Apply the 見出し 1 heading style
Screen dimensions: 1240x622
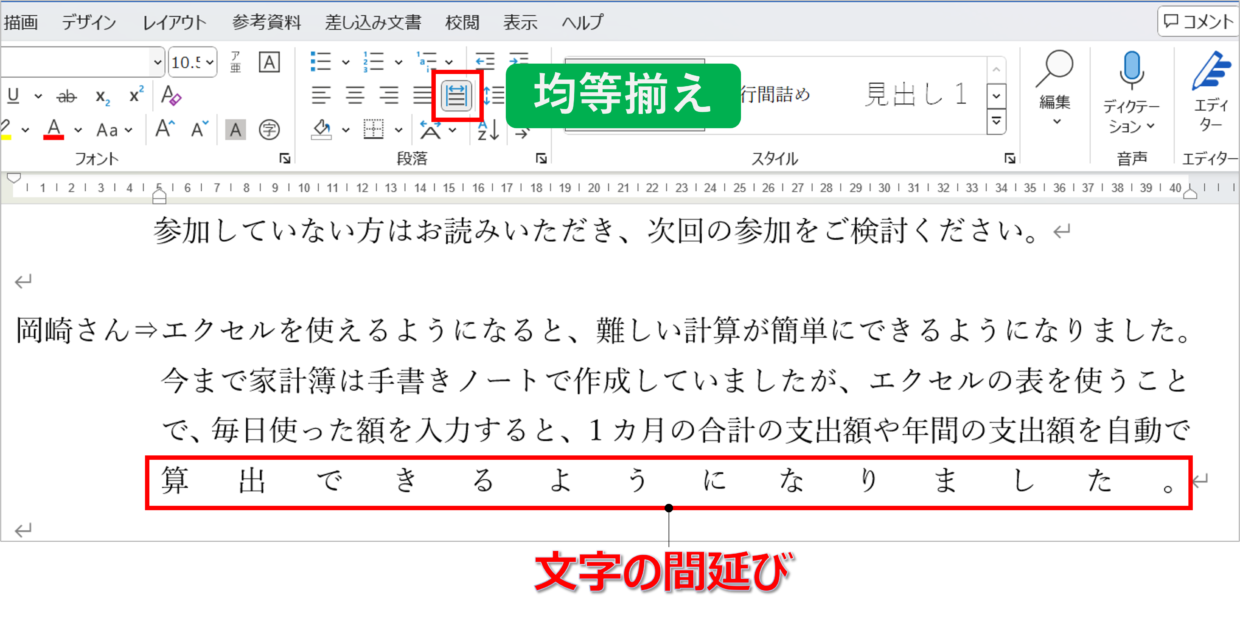[x=916, y=95]
